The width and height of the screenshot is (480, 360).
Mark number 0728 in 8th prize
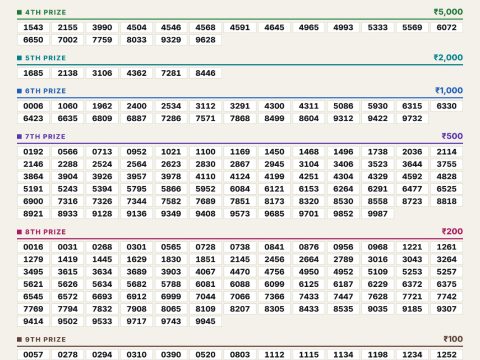[x=205, y=247]
